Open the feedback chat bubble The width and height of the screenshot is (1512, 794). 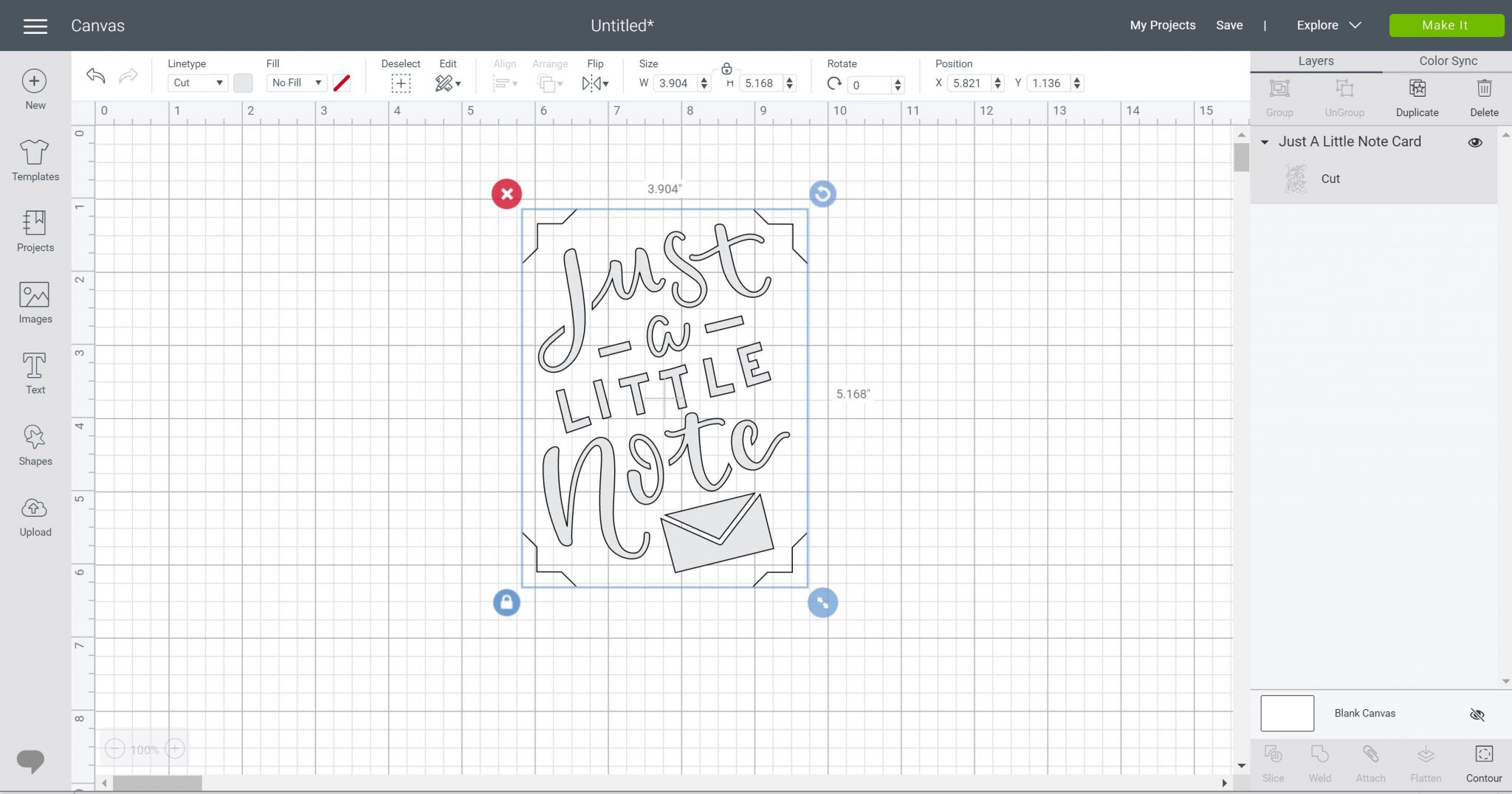point(30,761)
